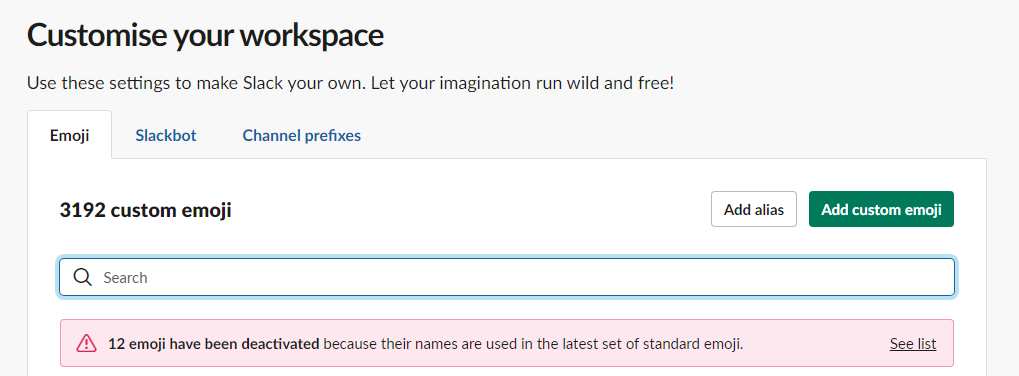Click the 'names are used' explanation text
1019x376 pixels.
[x=533, y=344]
